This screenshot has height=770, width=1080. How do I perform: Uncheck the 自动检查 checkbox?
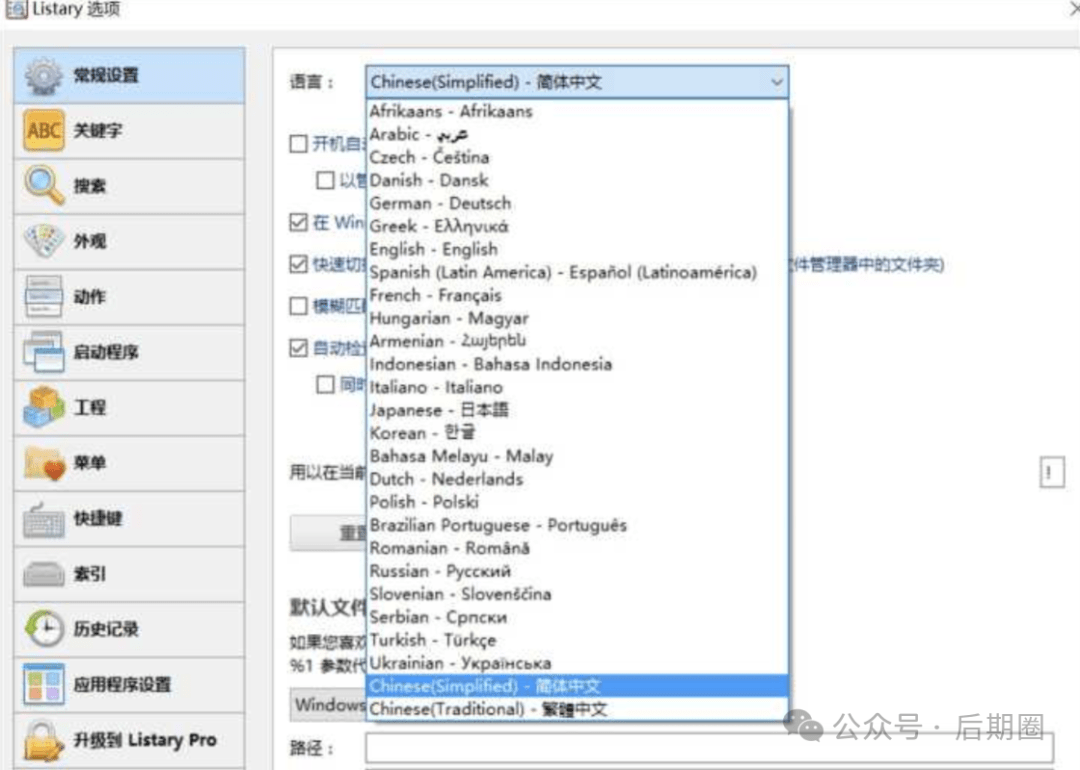click(298, 348)
